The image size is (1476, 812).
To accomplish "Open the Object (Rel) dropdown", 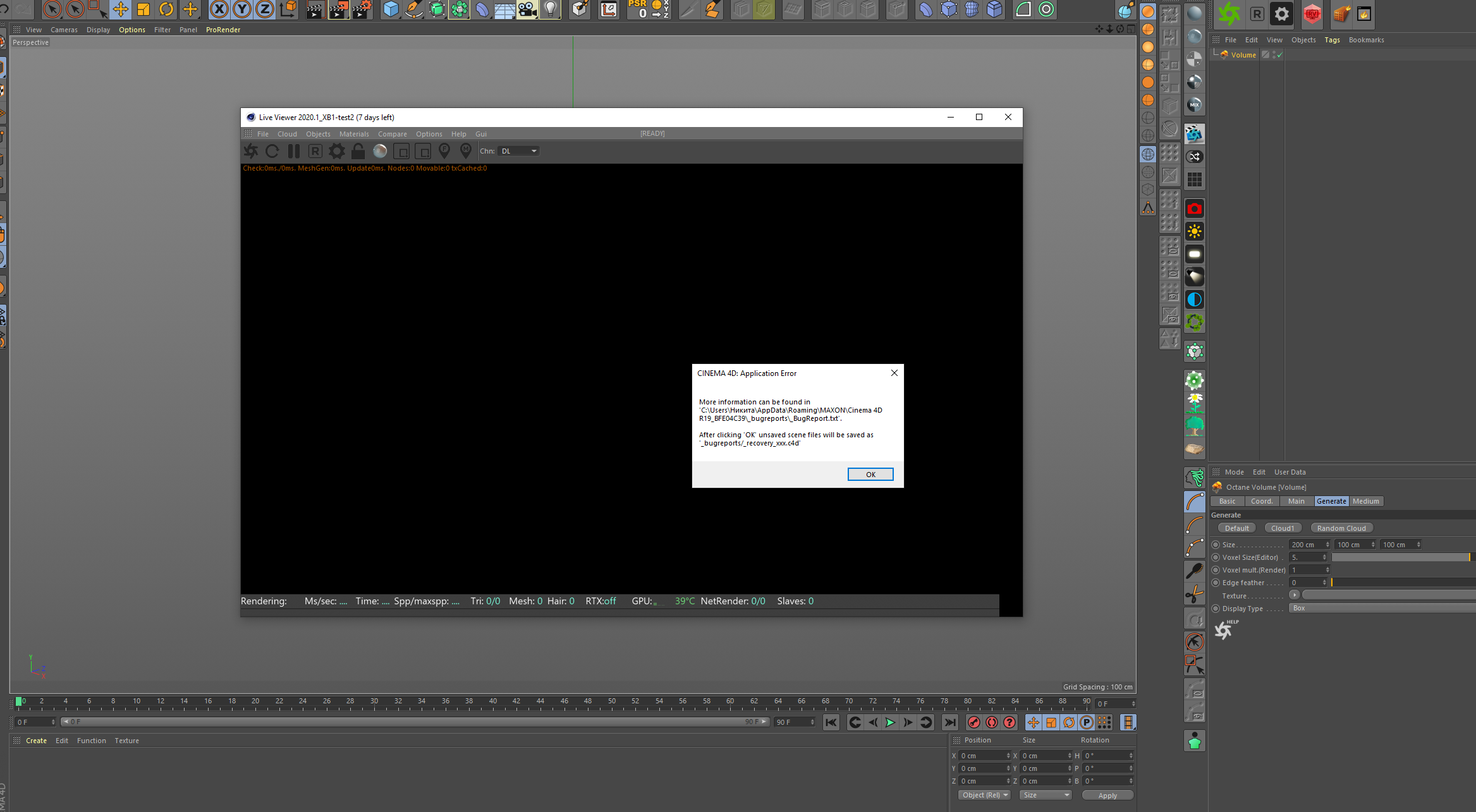I will click(985, 795).
